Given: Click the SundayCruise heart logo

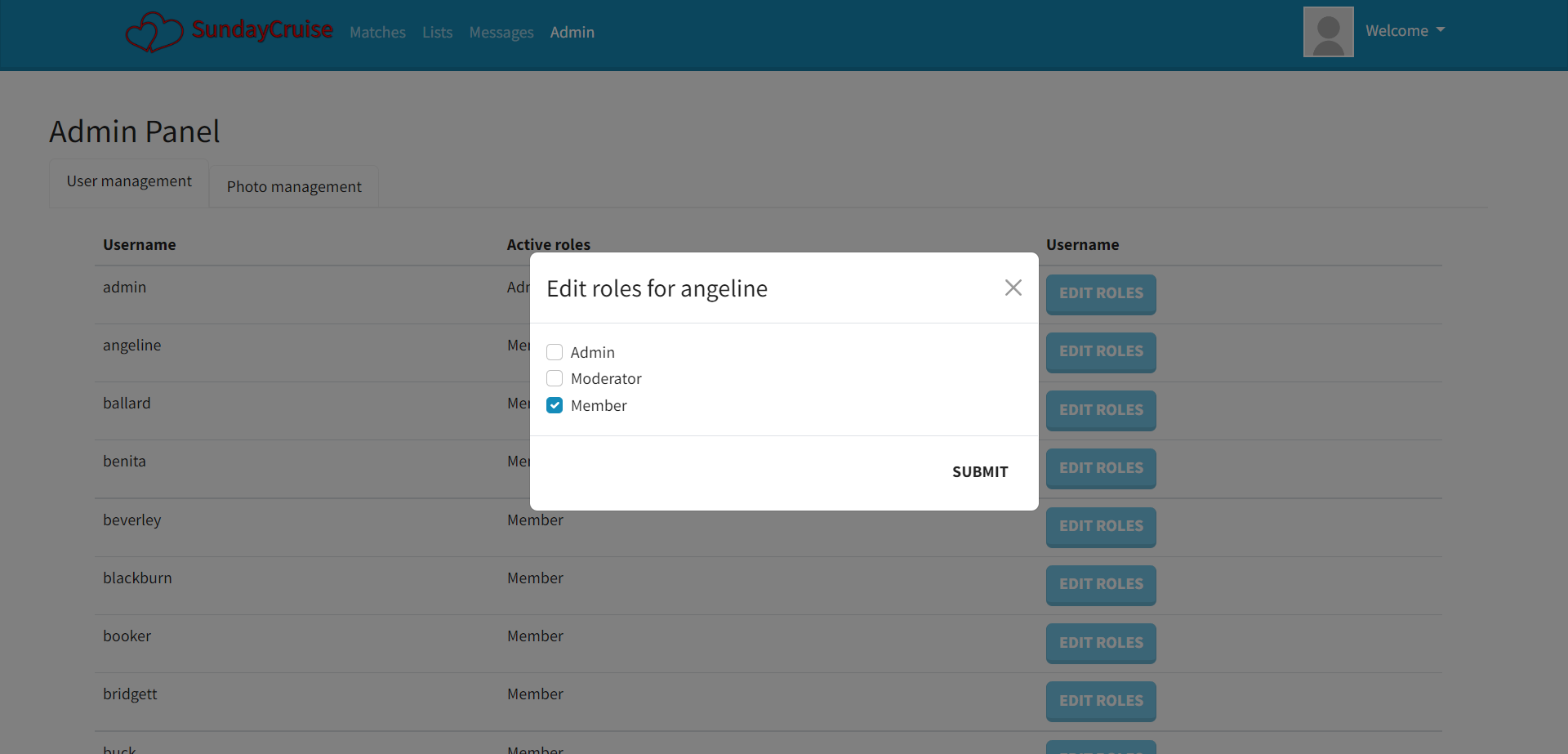Looking at the screenshot, I should tap(155, 31).
